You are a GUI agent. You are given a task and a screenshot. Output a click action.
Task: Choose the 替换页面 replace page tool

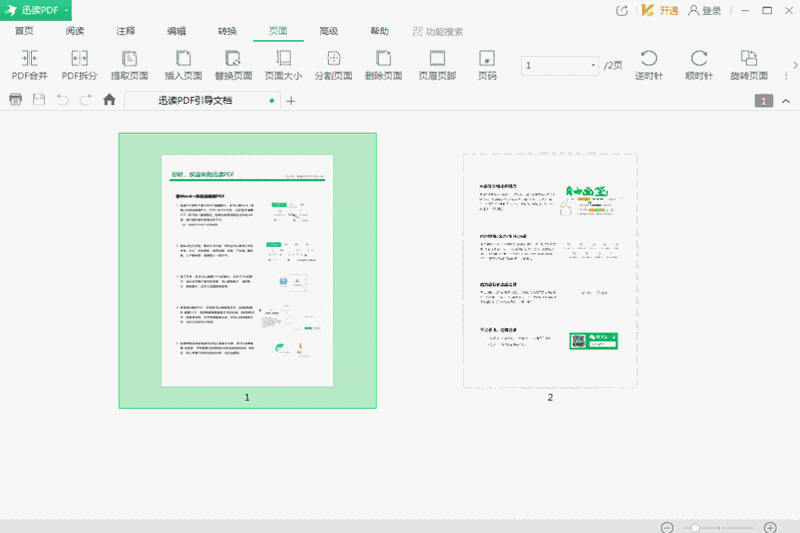pyautogui.click(x=233, y=65)
